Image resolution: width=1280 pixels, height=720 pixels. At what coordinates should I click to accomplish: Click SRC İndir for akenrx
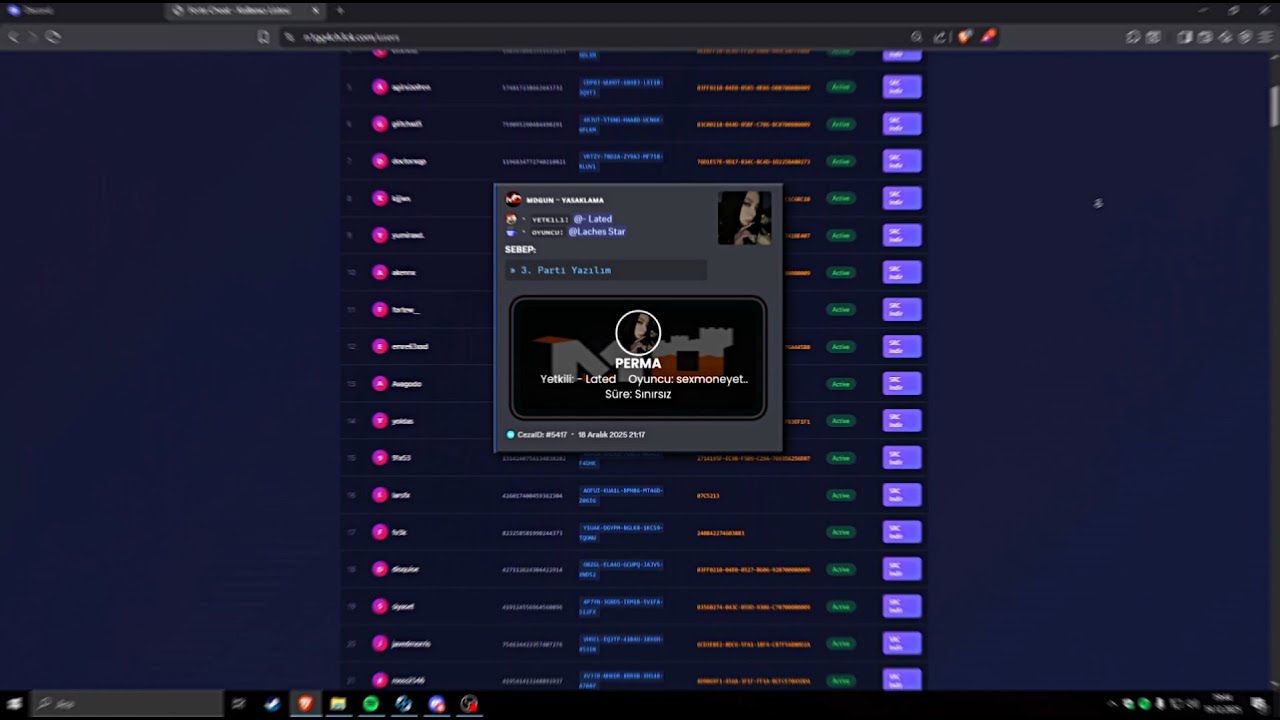point(901,272)
